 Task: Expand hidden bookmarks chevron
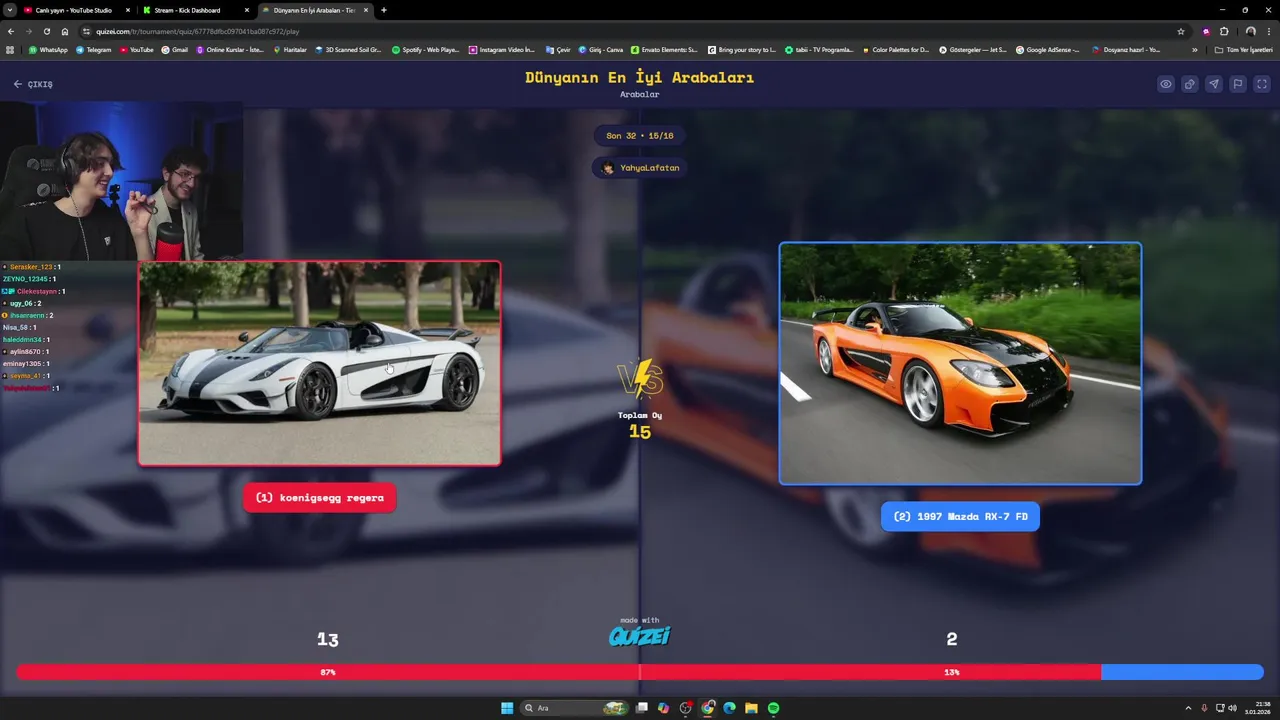pos(1194,49)
